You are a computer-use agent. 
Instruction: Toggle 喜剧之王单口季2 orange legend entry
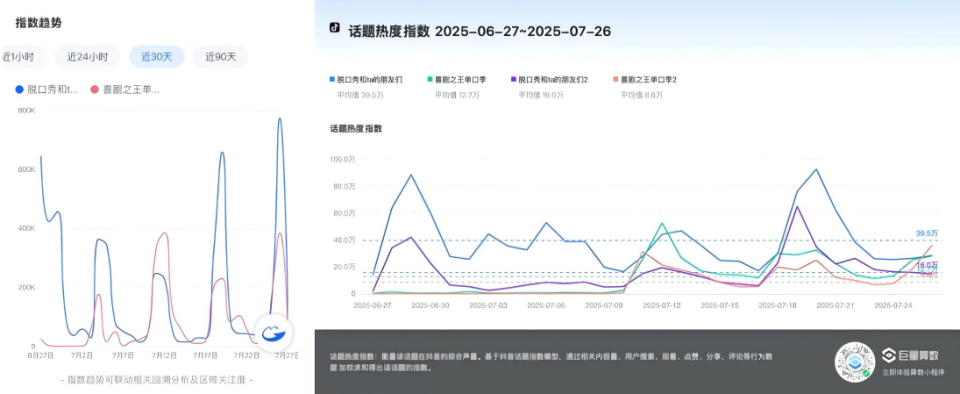(645, 80)
